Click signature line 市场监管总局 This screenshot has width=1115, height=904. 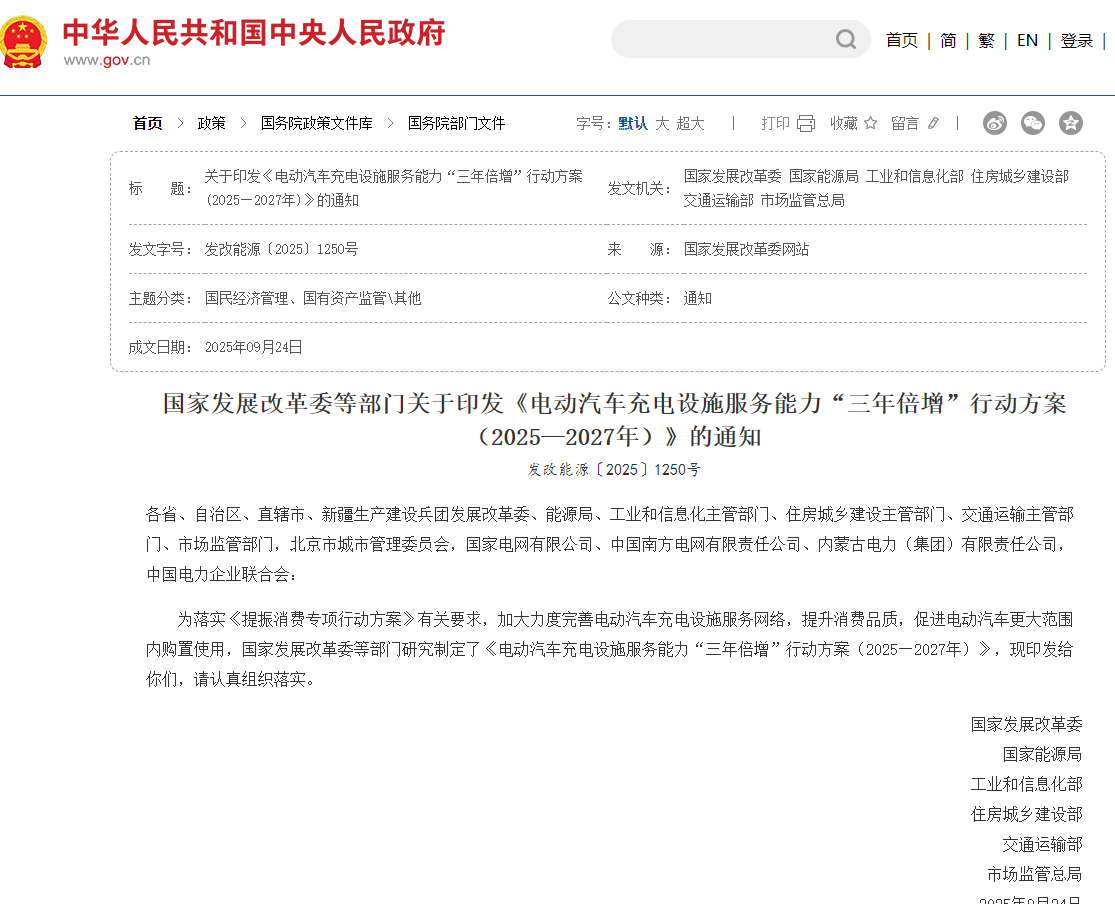tap(1035, 874)
